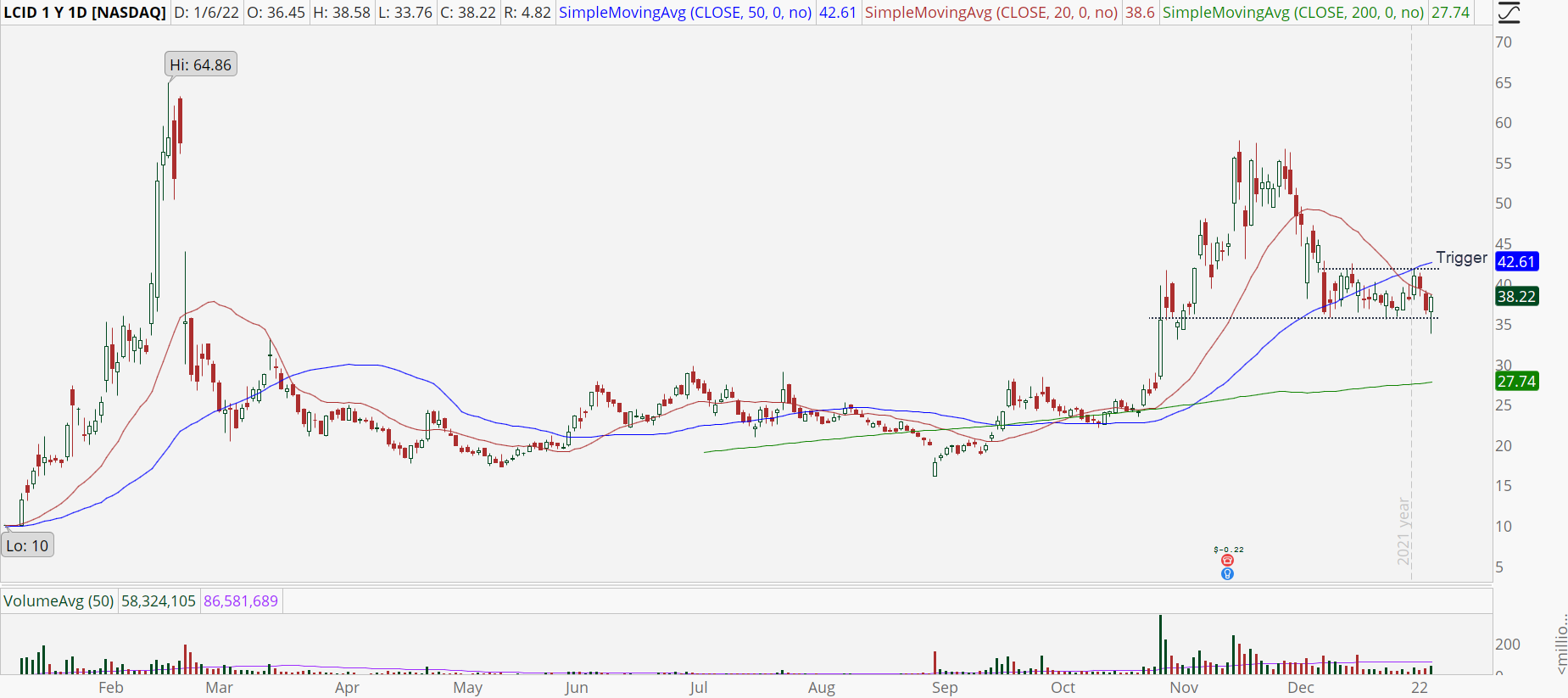Viewport: 1568px width, 698px height.
Task: Click the vertical 2021 year marker label
Action: (1404, 532)
